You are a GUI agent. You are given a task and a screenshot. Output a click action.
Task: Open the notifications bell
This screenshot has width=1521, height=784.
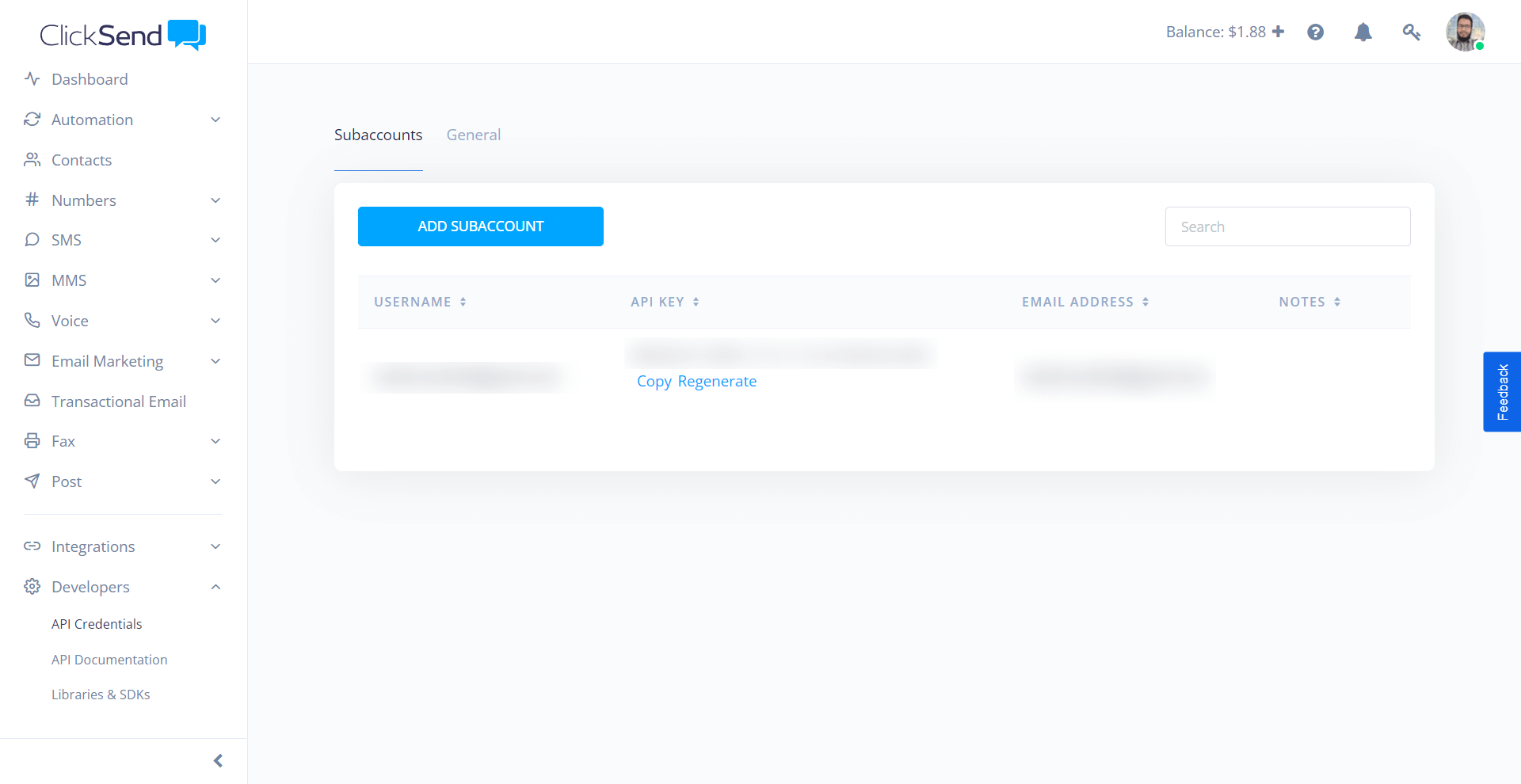click(1363, 32)
